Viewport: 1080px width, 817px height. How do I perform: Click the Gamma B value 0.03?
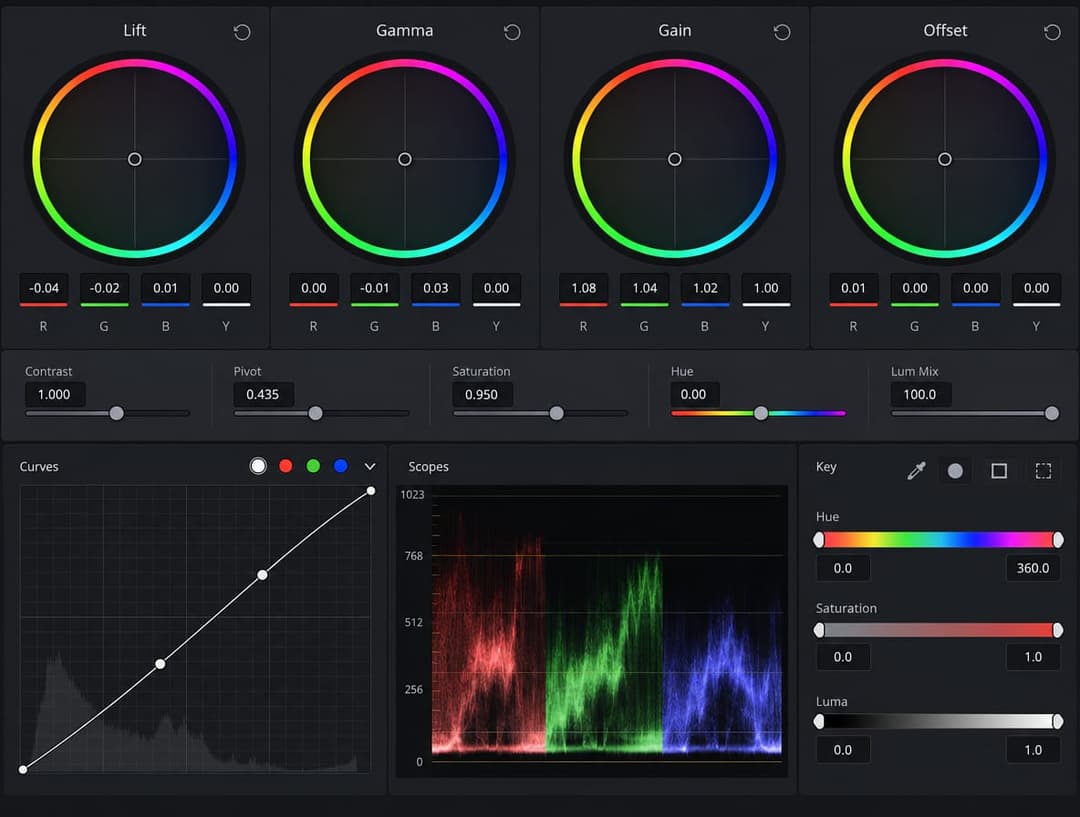[435, 288]
